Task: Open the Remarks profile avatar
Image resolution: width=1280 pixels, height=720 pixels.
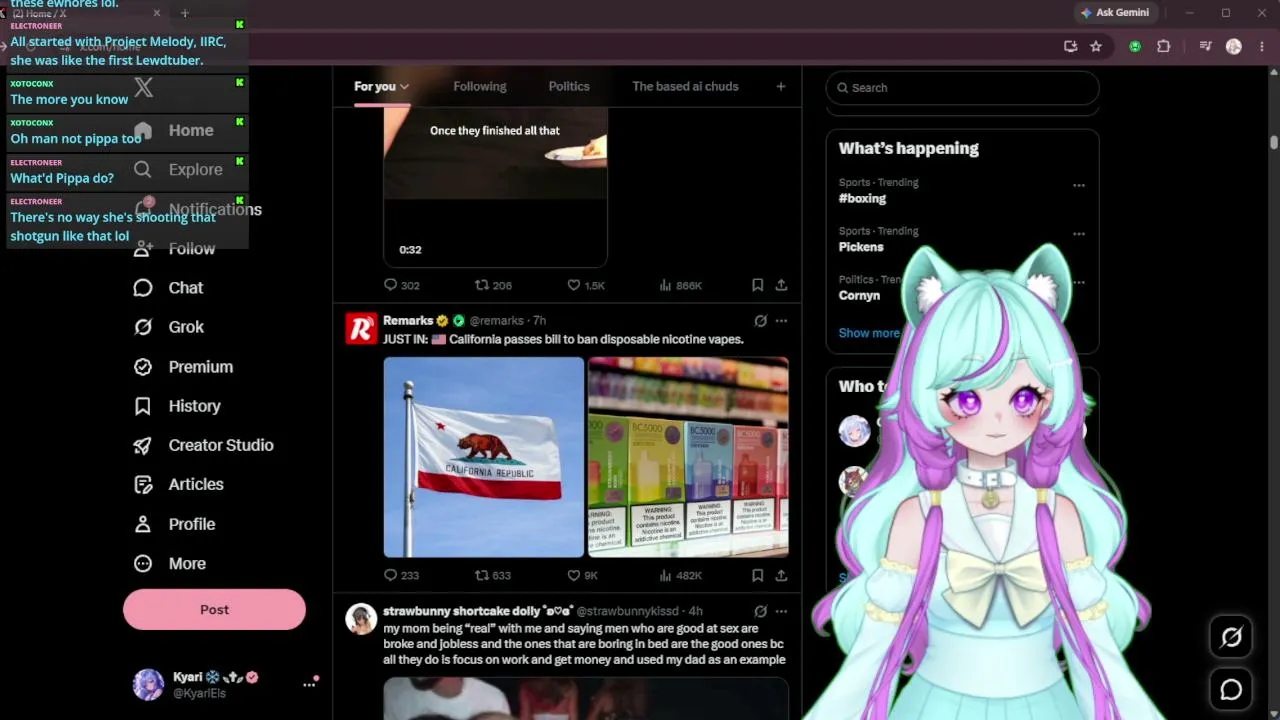Action: [x=361, y=329]
